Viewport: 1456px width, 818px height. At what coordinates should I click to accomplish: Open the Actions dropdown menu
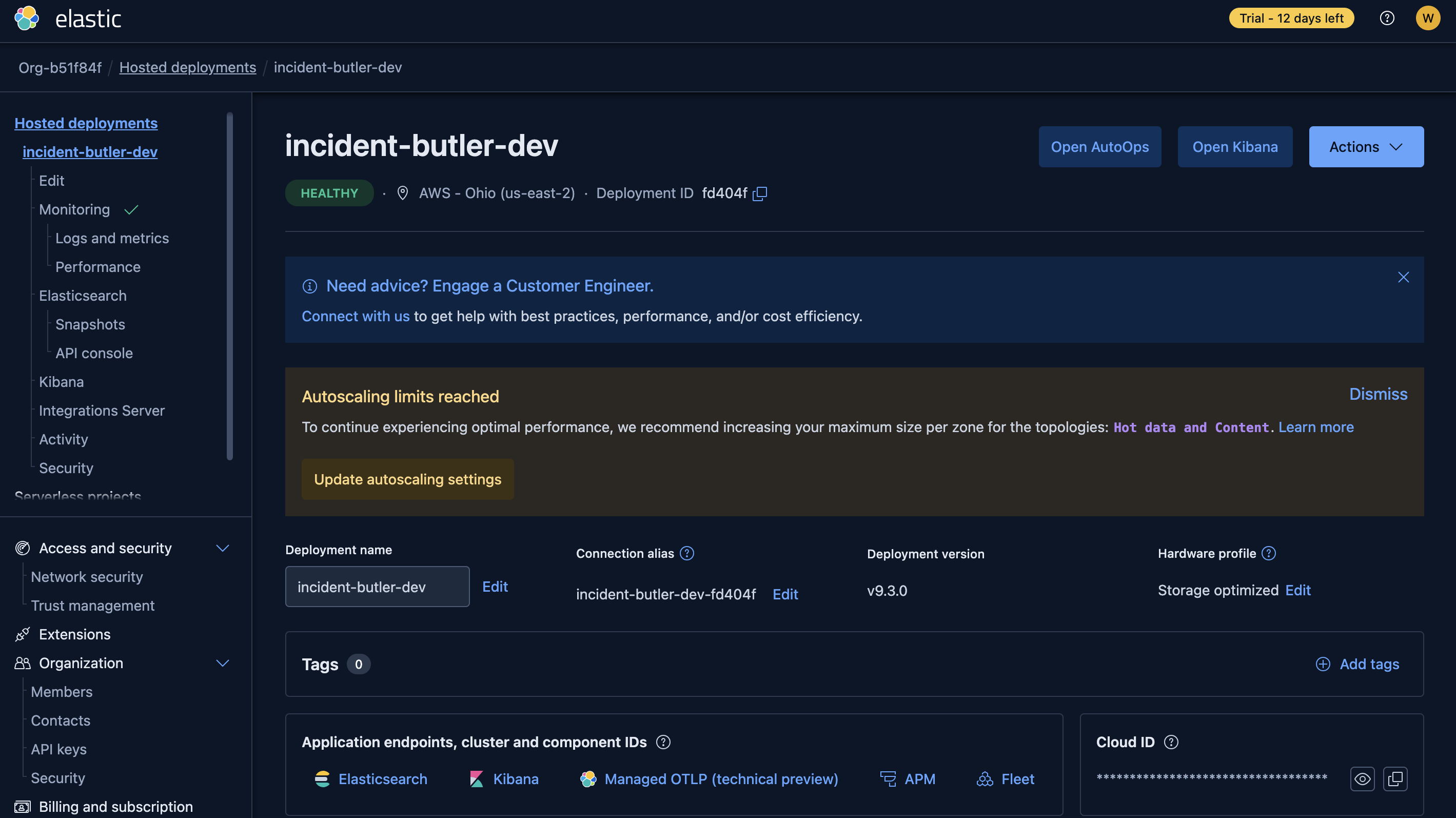(1366, 147)
